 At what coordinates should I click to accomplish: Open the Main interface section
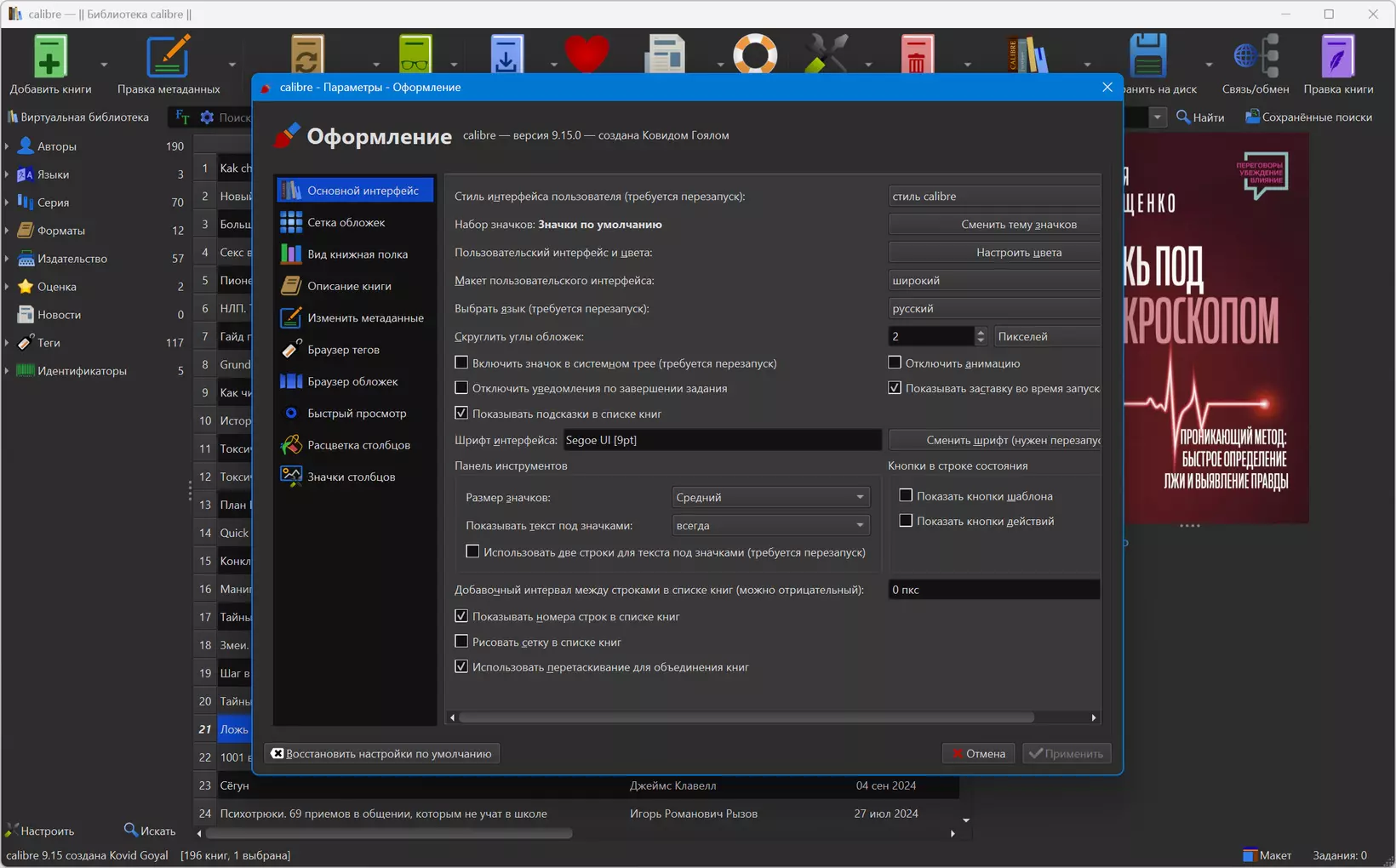pos(354,191)
